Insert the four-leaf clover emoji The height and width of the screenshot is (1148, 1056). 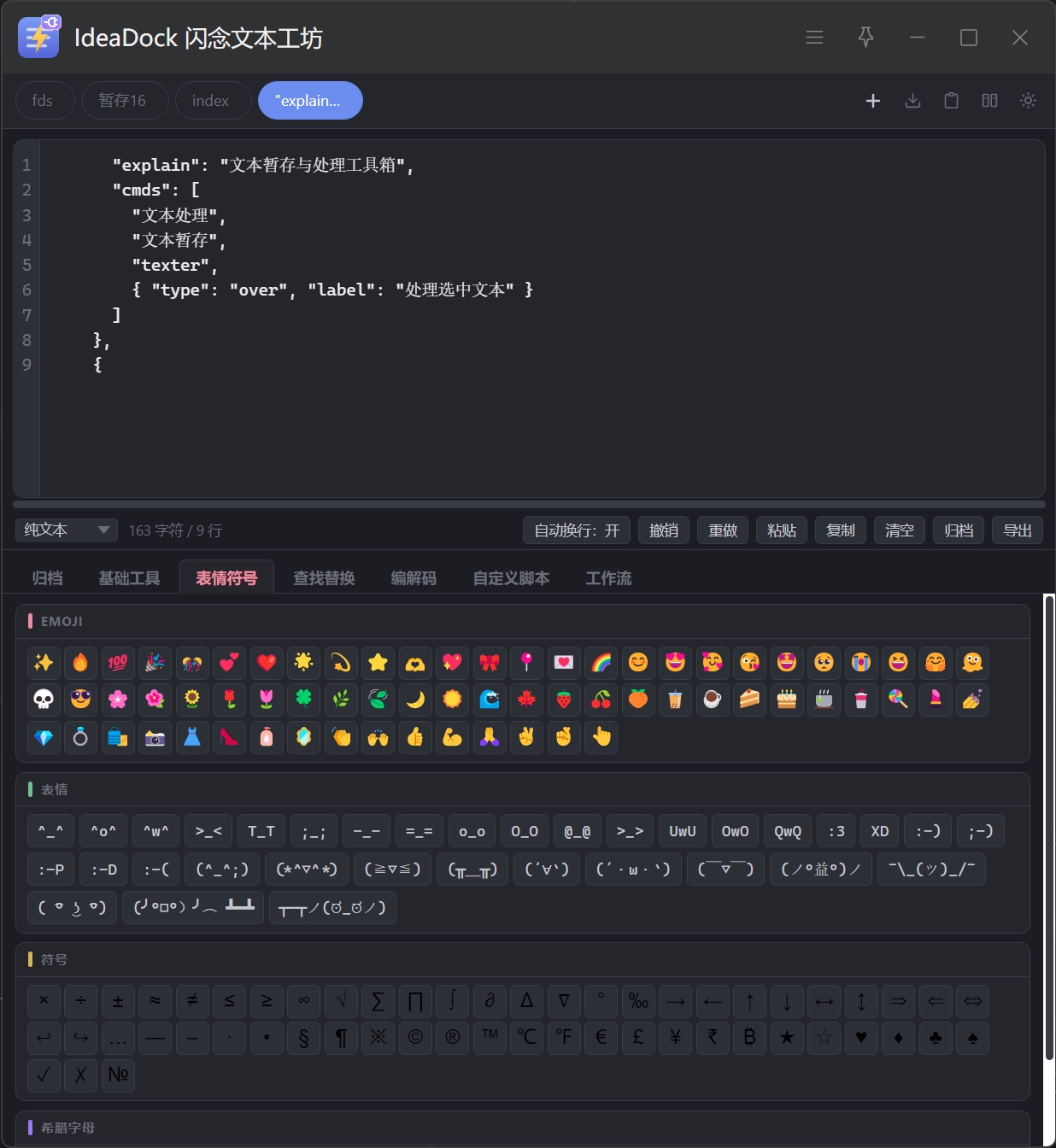304,700
